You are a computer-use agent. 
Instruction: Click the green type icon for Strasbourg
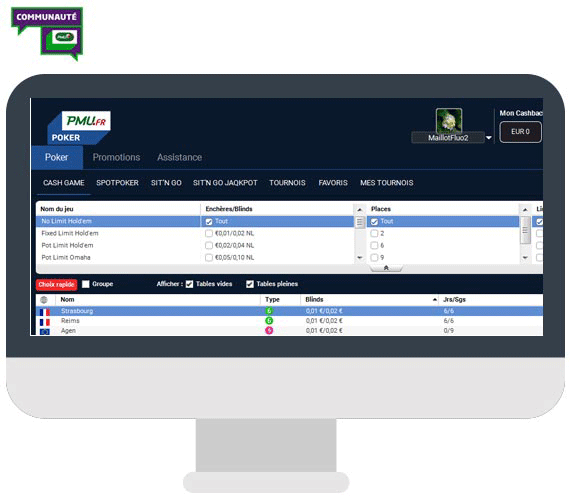pos(269,311)
